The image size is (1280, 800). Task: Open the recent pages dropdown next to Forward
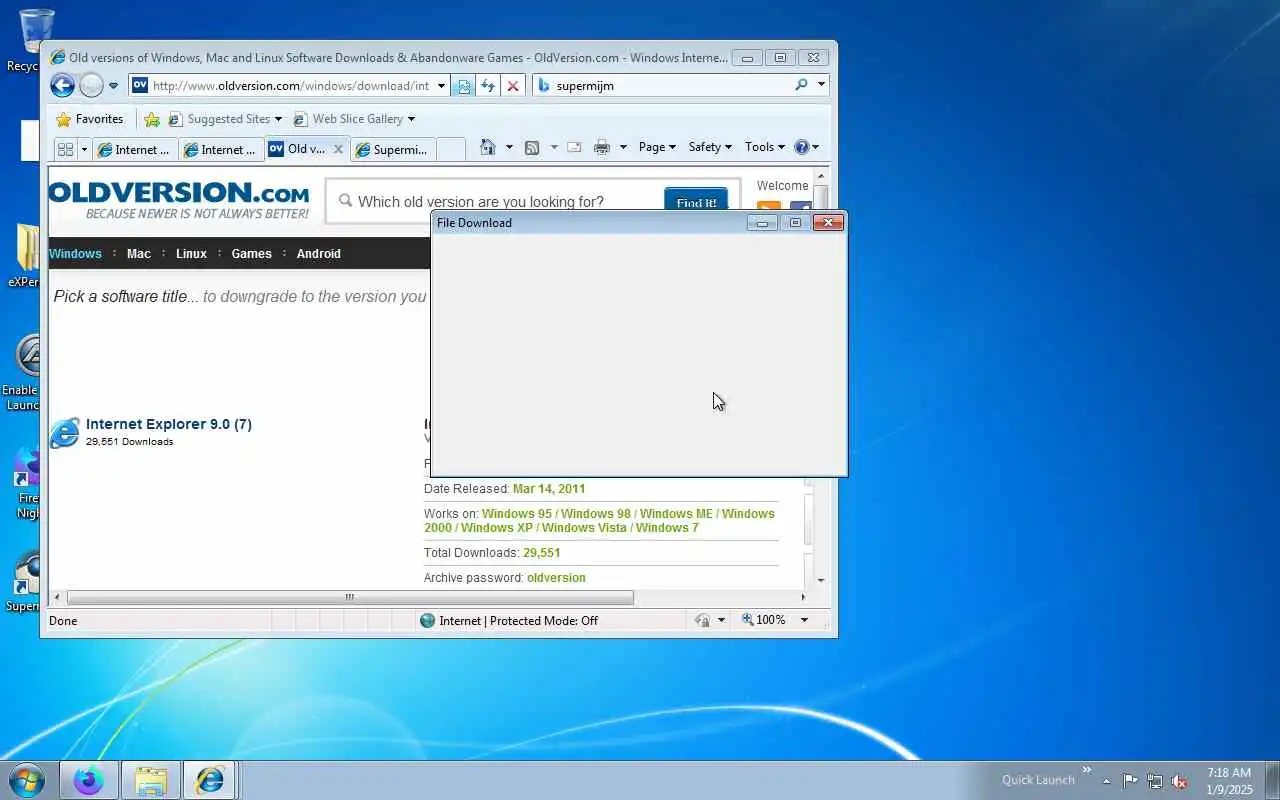click(113, 86)
